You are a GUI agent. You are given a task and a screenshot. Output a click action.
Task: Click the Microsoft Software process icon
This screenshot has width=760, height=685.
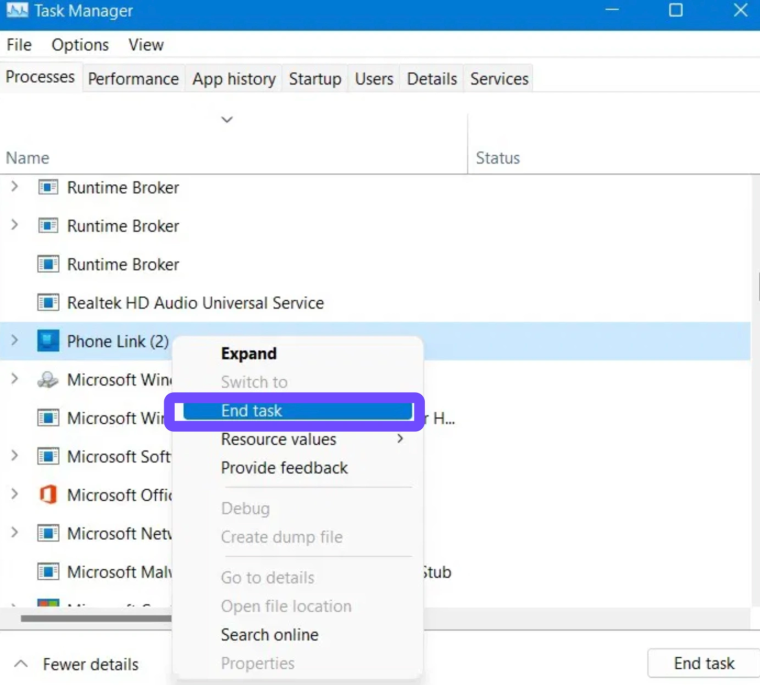(48, 456)
